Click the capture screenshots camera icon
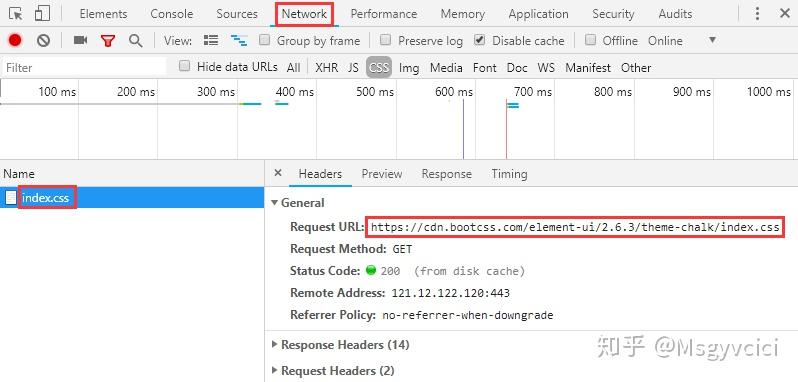This screenshot has height=382, width=798. coord(80,40)
